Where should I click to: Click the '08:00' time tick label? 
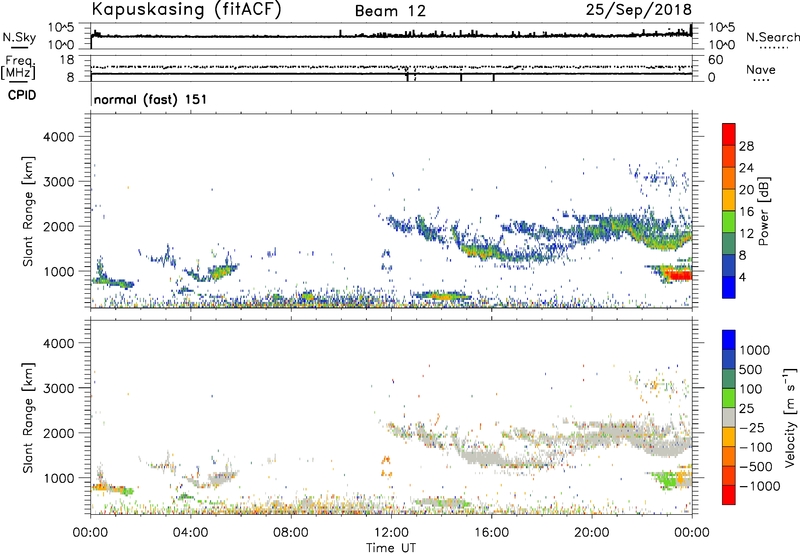(x=290, y=533)
